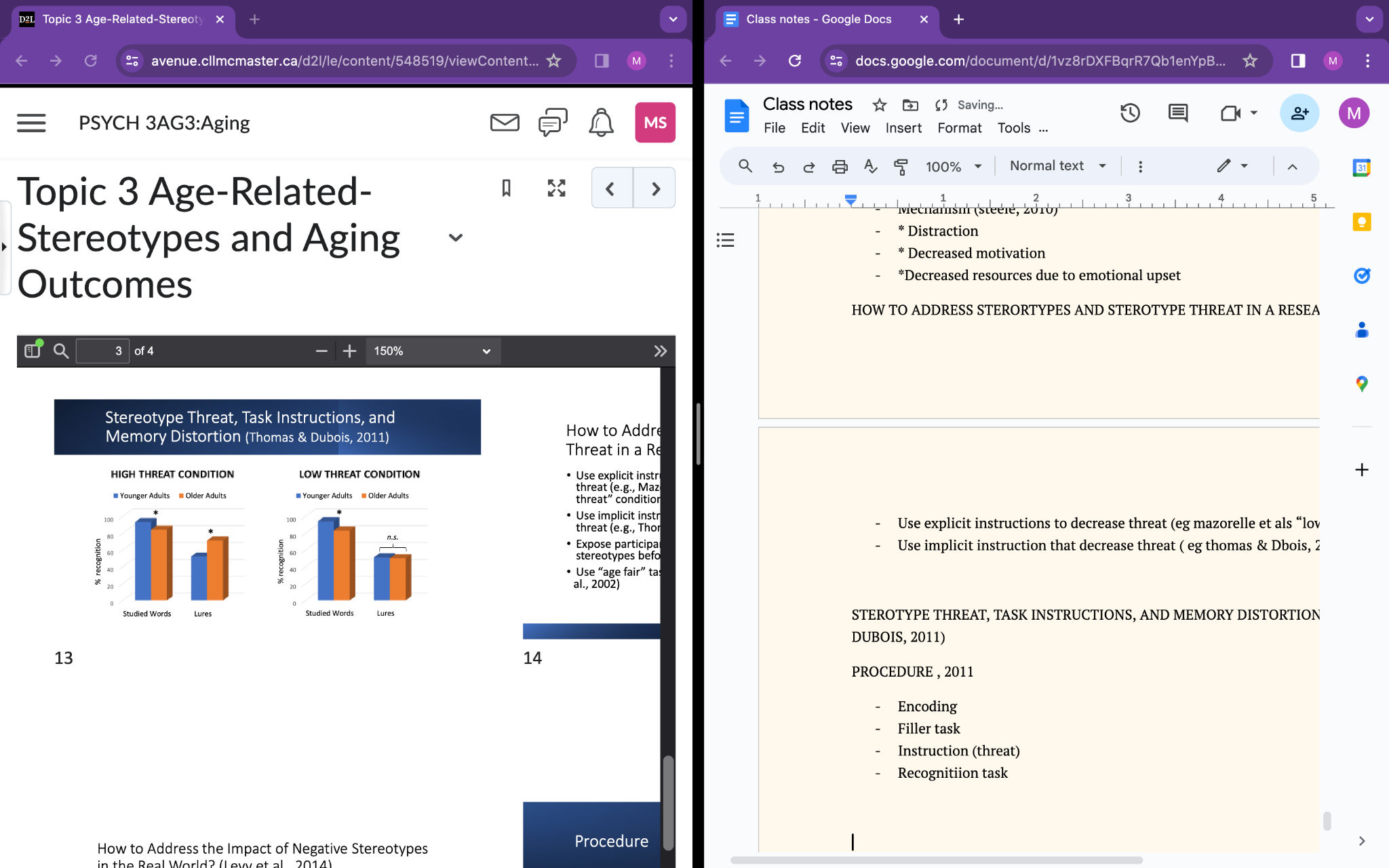Expand the PDF zoom 150% dropdown
The width and height of the screenshot is (1389, 868).
(x=433, y=351)
